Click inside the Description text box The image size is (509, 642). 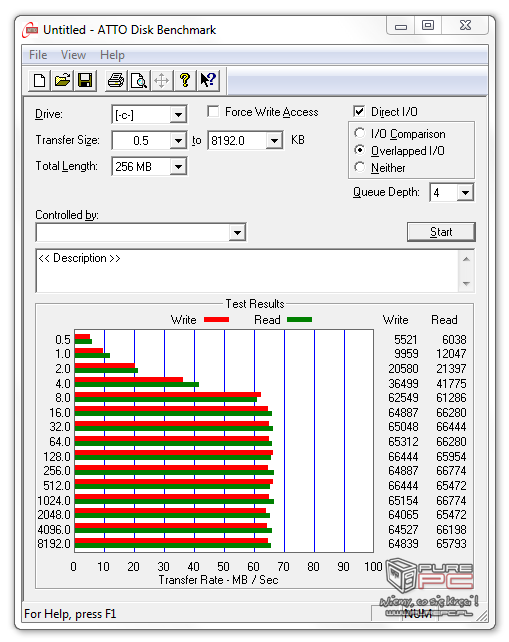(247, 271)
